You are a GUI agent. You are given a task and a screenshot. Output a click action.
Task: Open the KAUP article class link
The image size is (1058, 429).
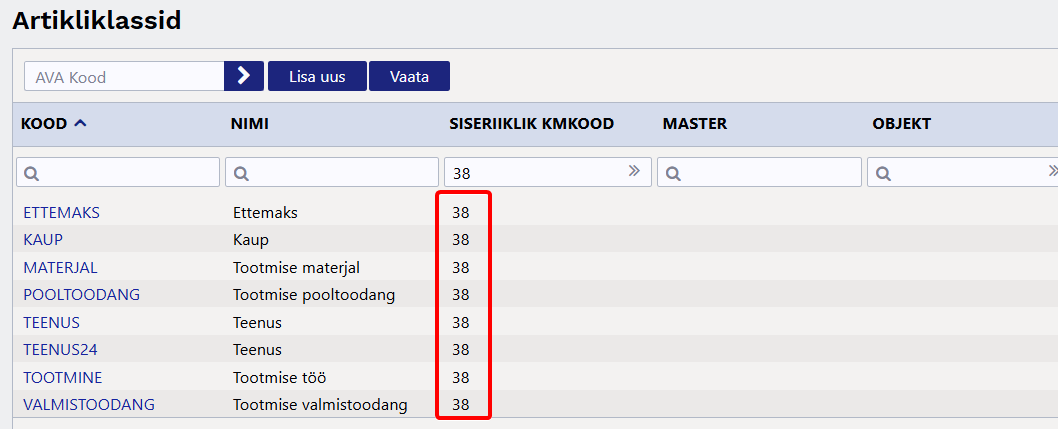[x=43, y=240]
